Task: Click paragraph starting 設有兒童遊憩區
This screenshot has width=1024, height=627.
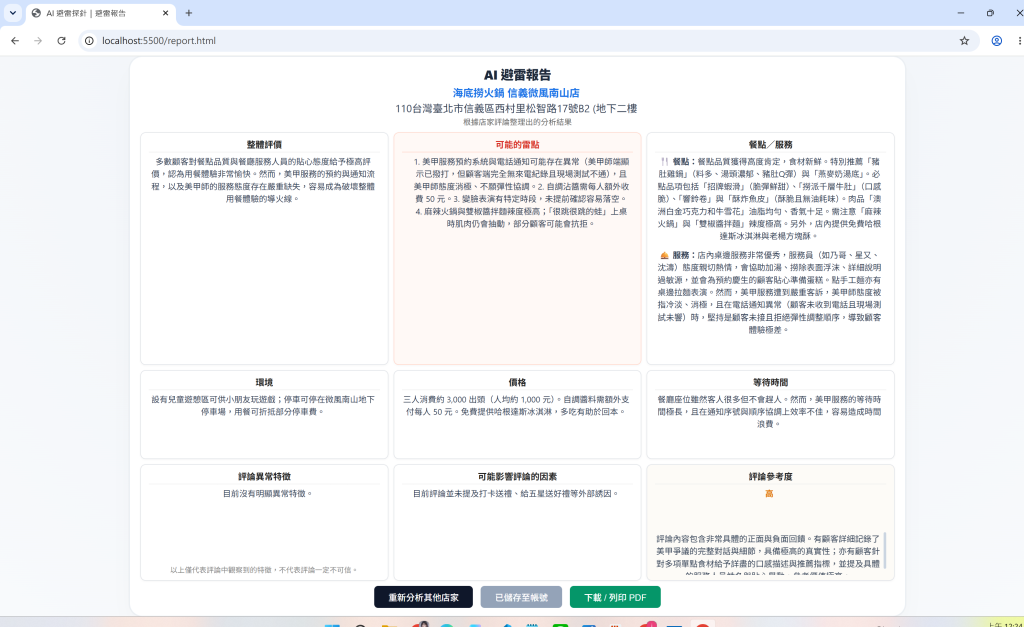Action: point(264,406)
